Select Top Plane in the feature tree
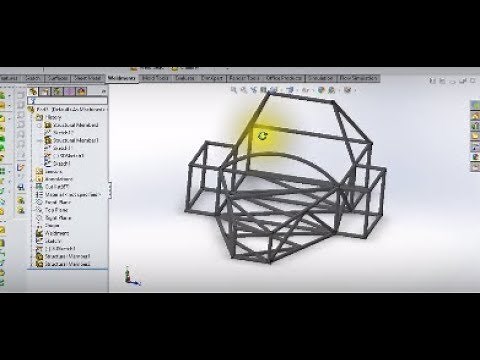The height and width of the screenshot is (360, 480). pyautogui.click(x=52, y=210)
